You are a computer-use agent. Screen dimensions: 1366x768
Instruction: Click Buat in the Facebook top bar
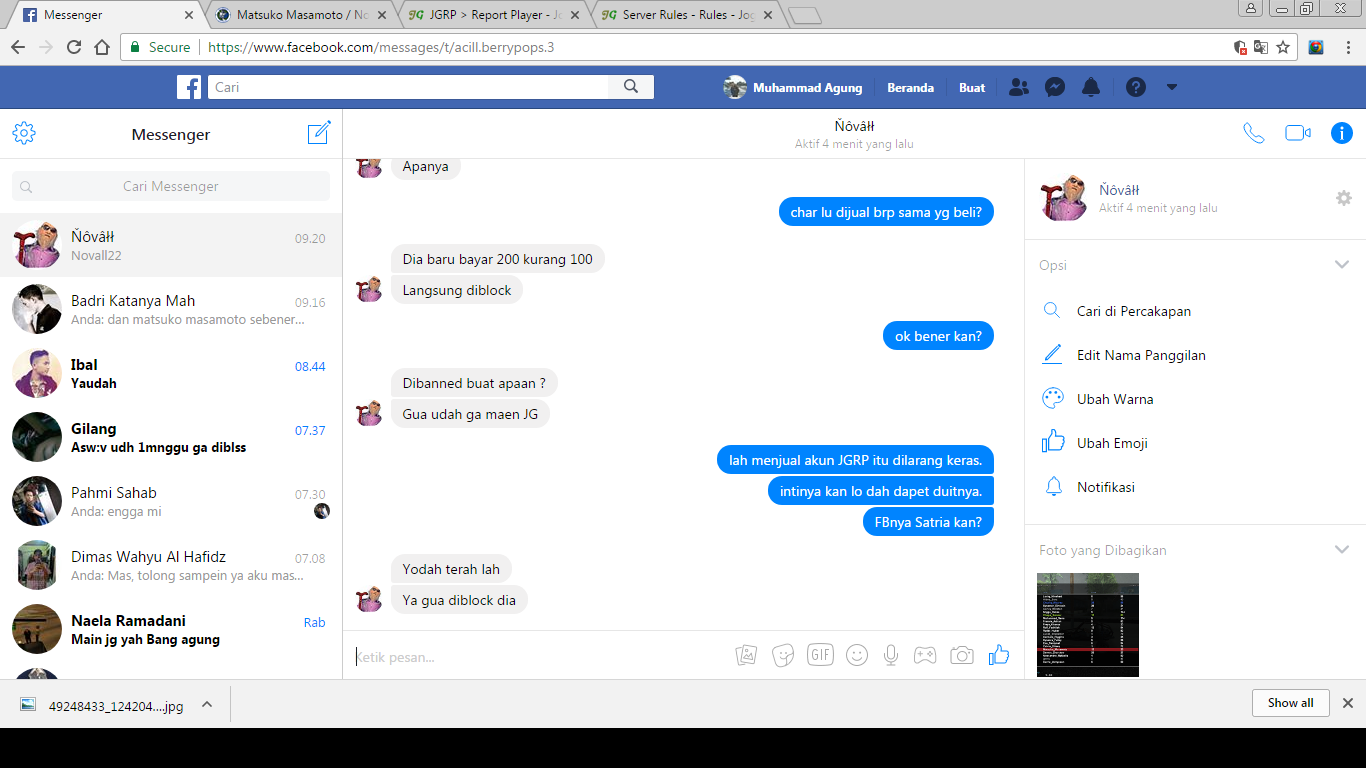(972, 87)
